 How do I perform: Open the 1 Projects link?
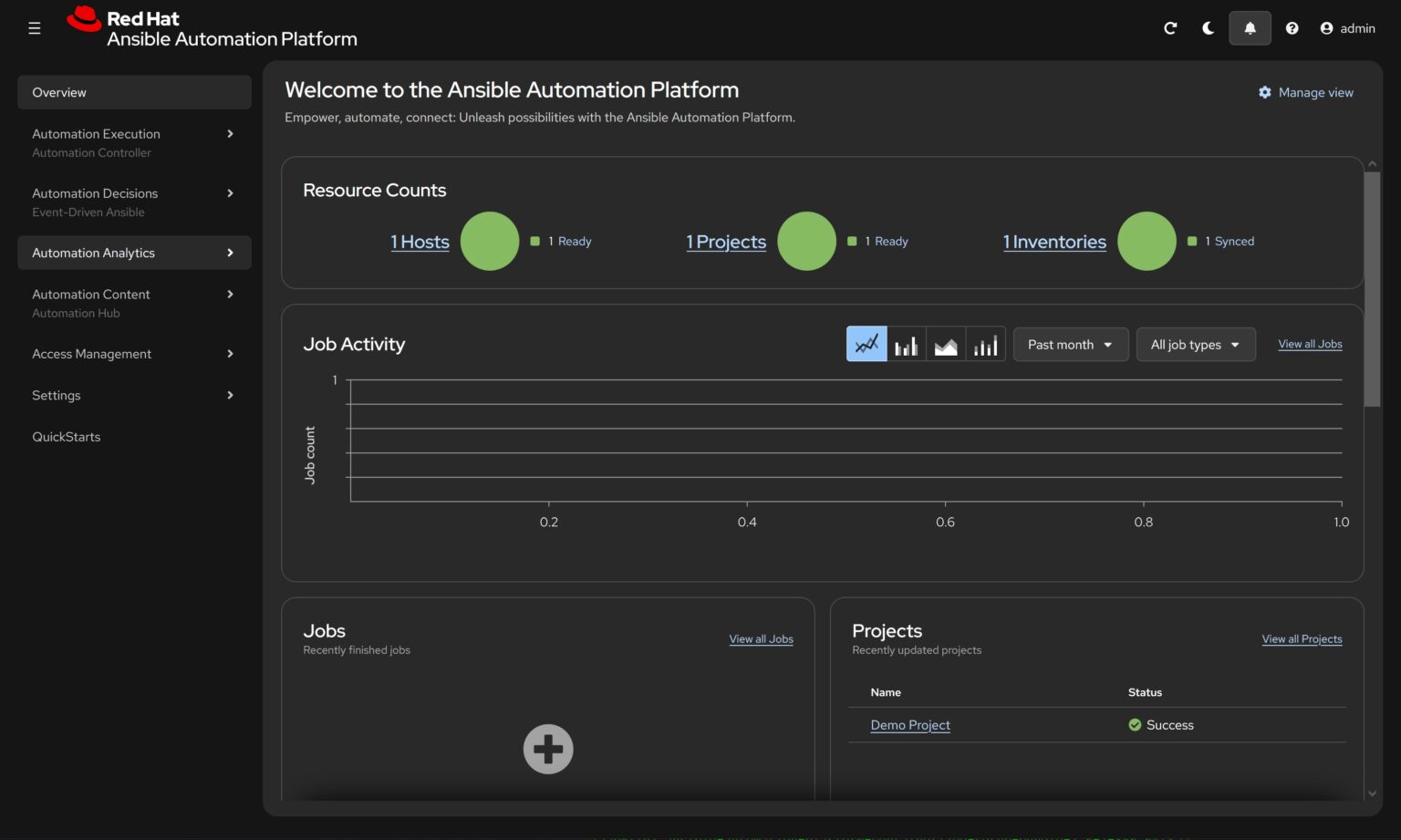726,242
